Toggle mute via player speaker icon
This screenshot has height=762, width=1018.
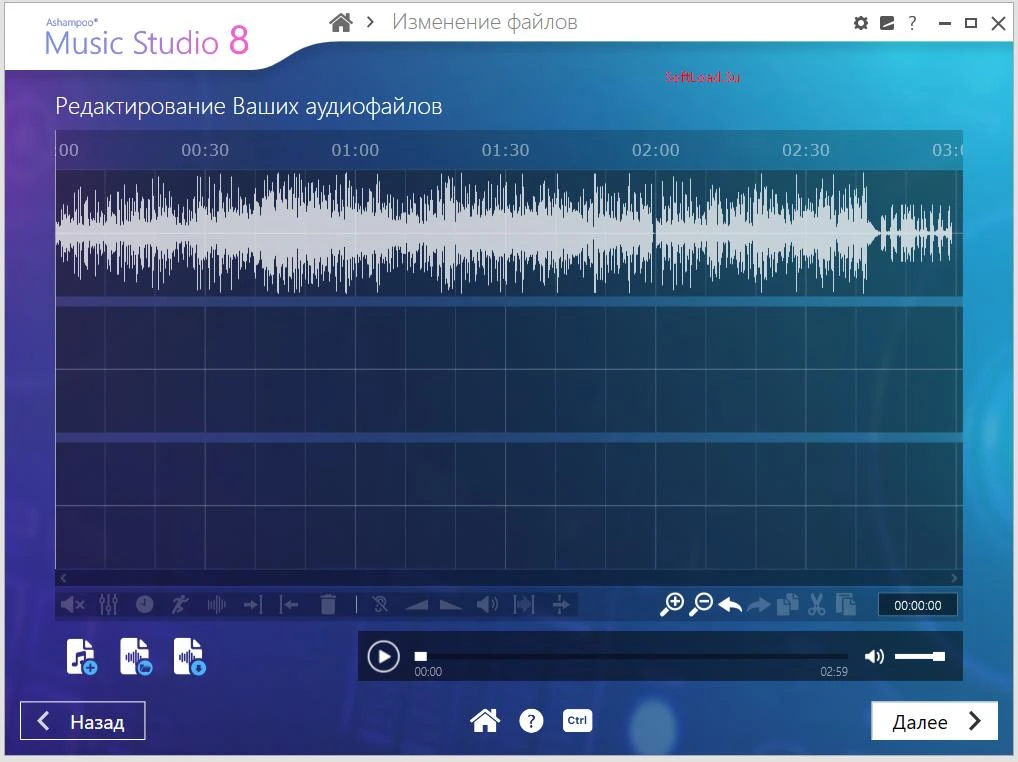(x=875, y=656)
